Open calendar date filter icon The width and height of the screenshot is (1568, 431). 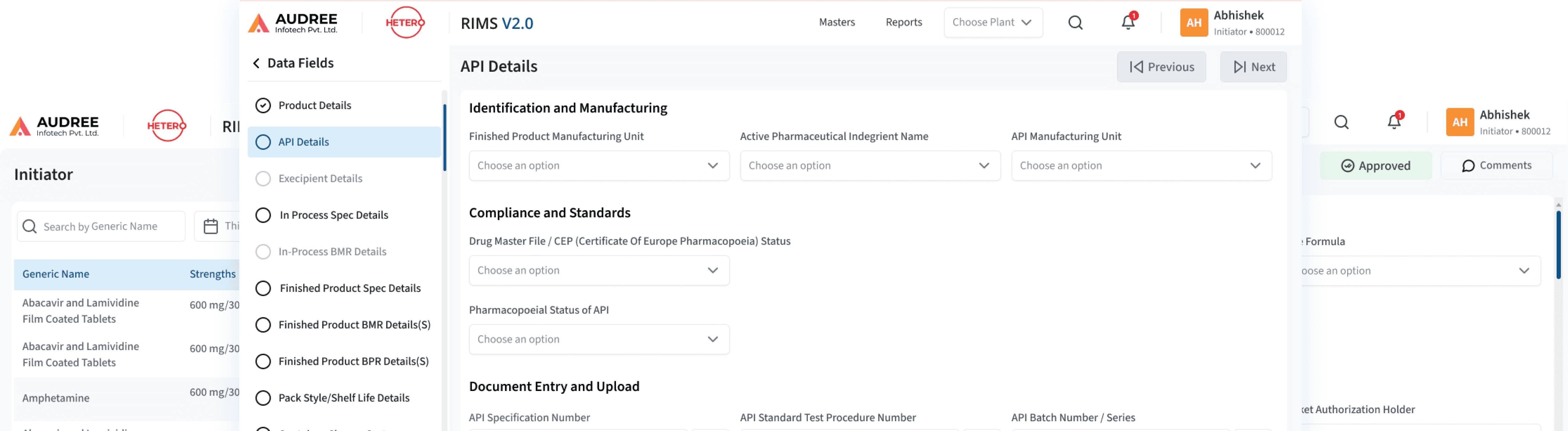click(x=210, y=227)
